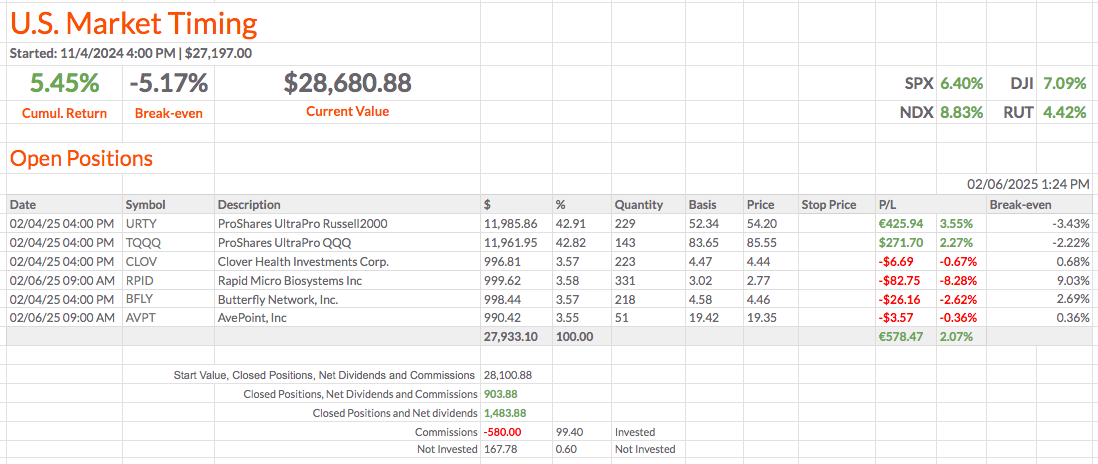This screenshot has height=464, width=1098.
Task: Select the 5.45% cumulative return value
Action: pyautogui.click(x=64, y=83)
